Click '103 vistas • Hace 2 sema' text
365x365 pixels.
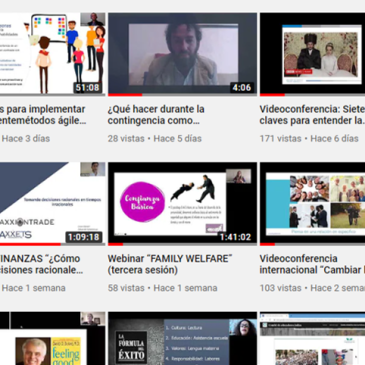[312, 288]
